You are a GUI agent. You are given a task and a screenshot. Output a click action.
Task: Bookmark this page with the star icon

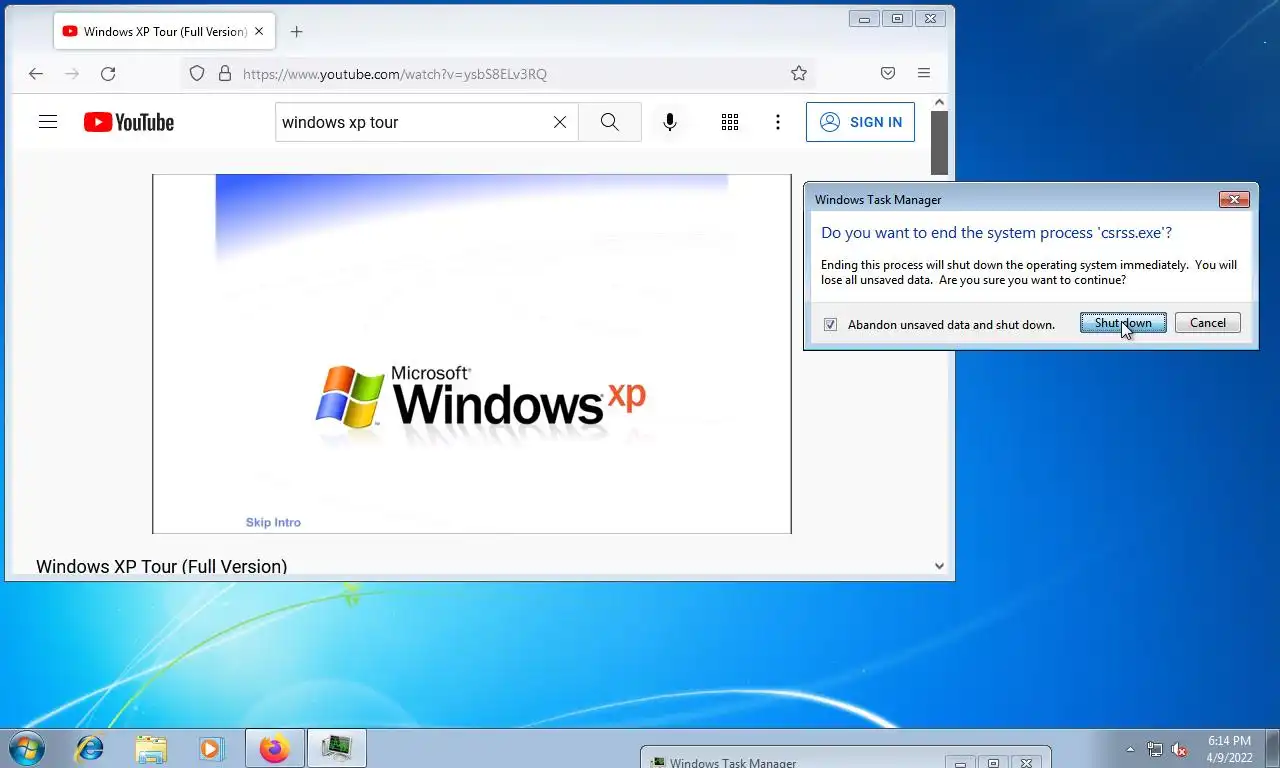point(799,73)
